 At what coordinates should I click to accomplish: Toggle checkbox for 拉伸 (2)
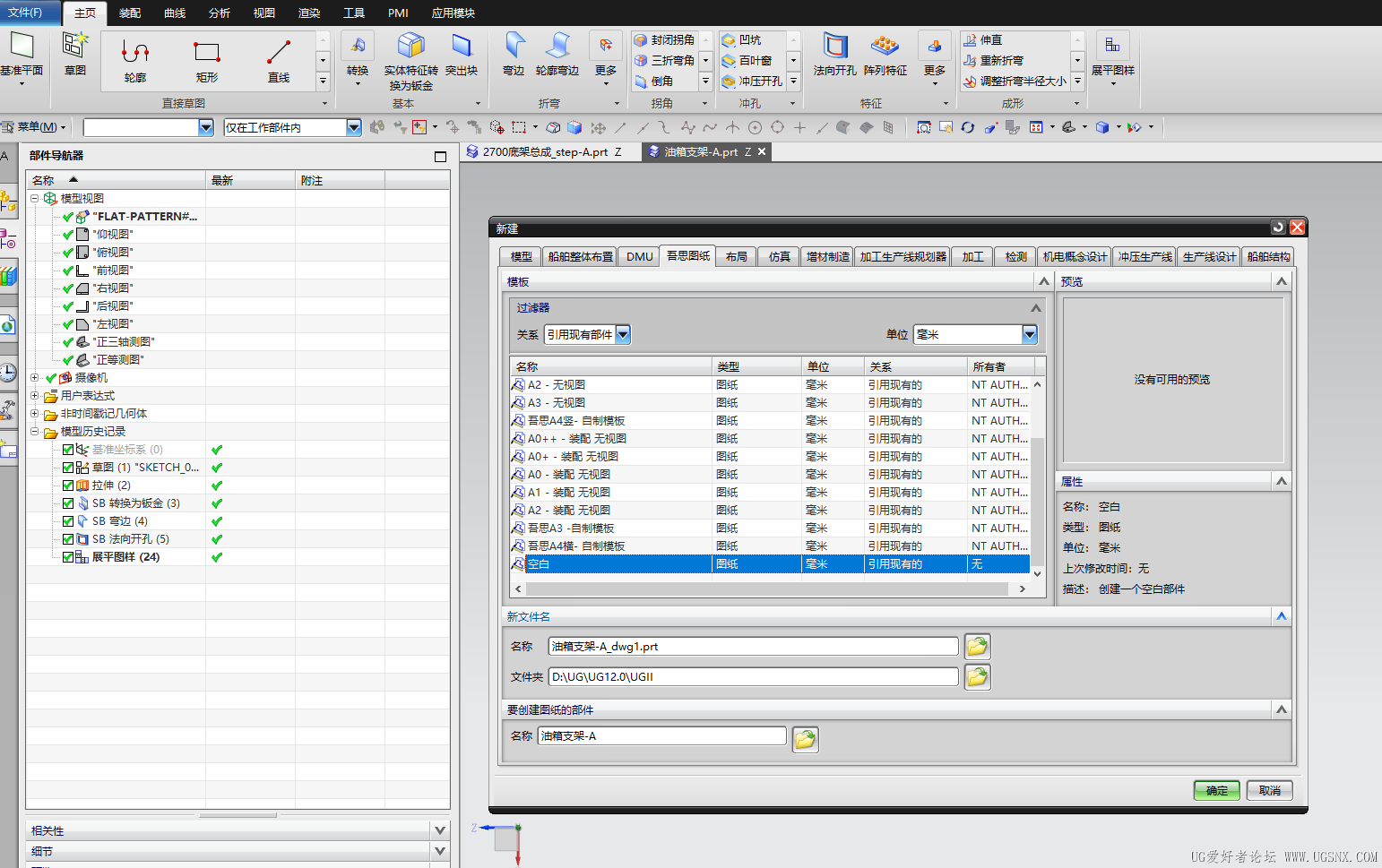pyautogui.click(x=68, y=486)
